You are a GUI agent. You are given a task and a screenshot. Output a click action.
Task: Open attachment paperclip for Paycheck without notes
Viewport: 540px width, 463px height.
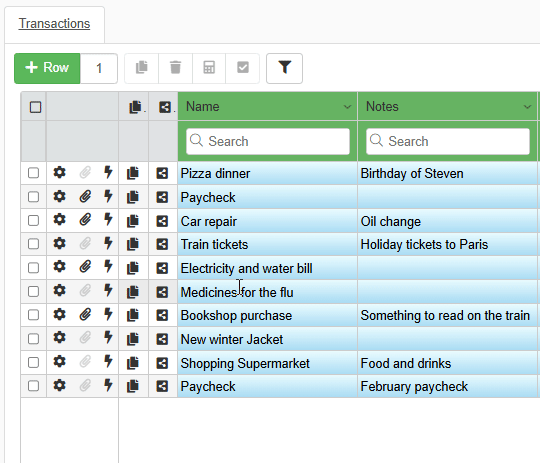click(85, 196)
